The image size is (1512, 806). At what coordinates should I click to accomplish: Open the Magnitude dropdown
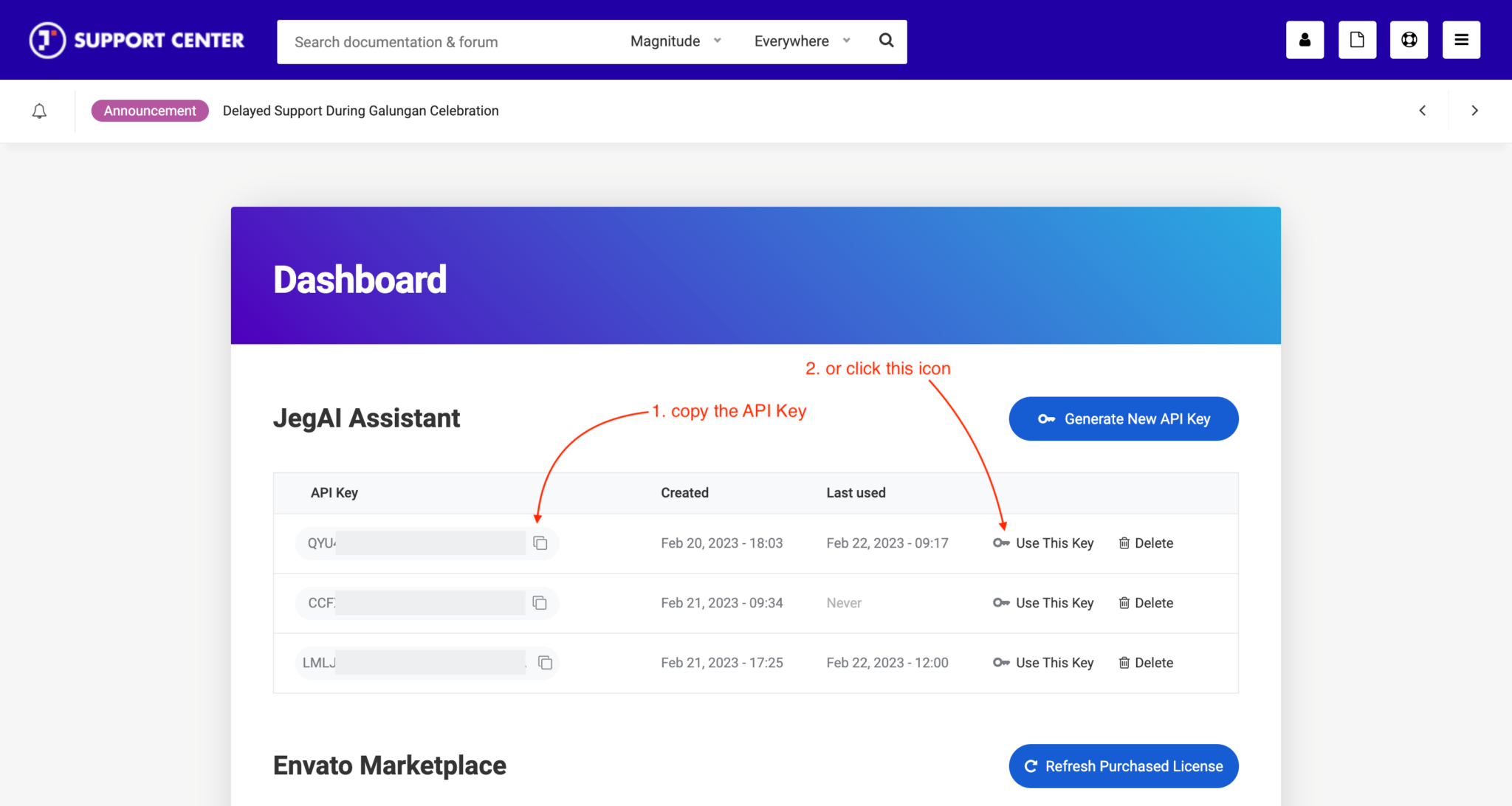click(x=674, y=41)
